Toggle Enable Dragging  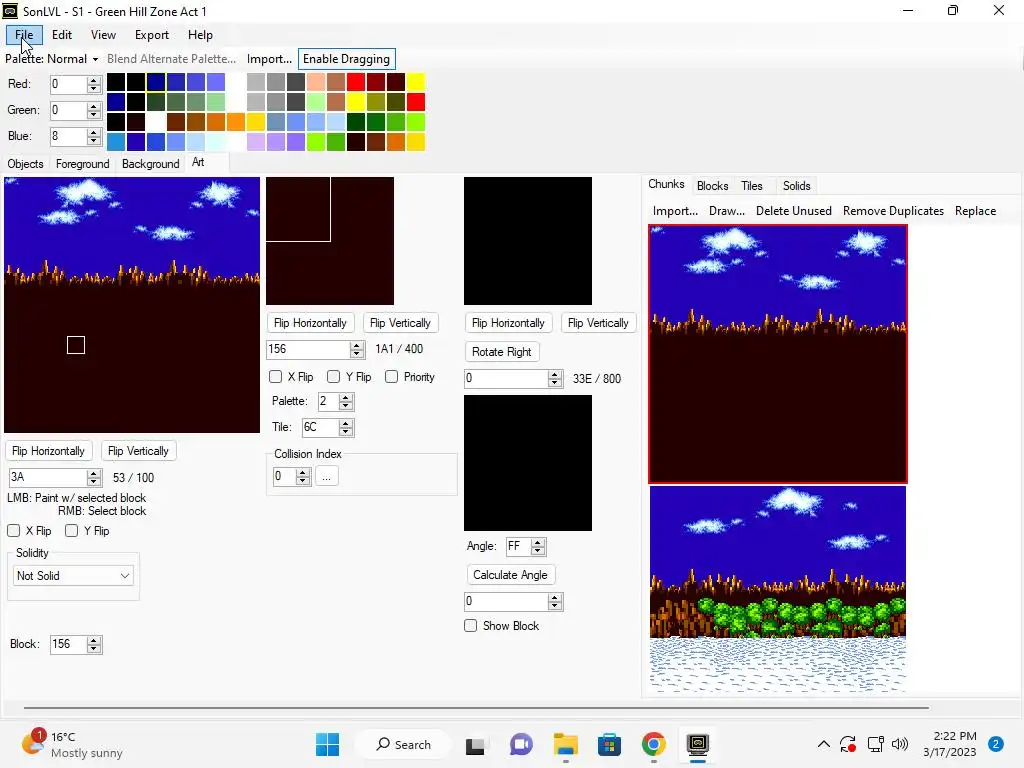pyautogui.click(x=346, y=59)
